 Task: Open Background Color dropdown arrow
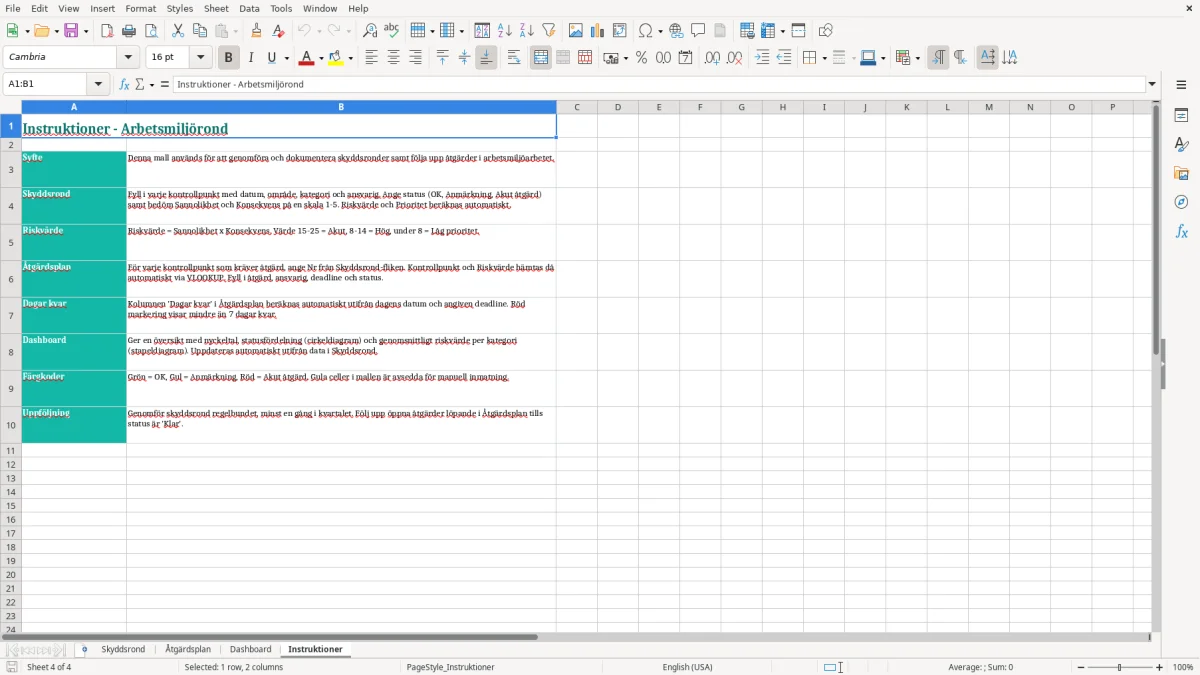click(x=350, y=58)
